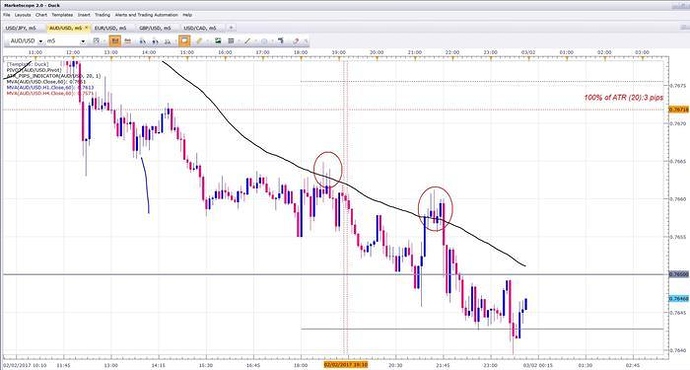Screen dimensions: 690x370
Task: Select the red MVA H4 Close indicator label
Action: coord(50,93)
